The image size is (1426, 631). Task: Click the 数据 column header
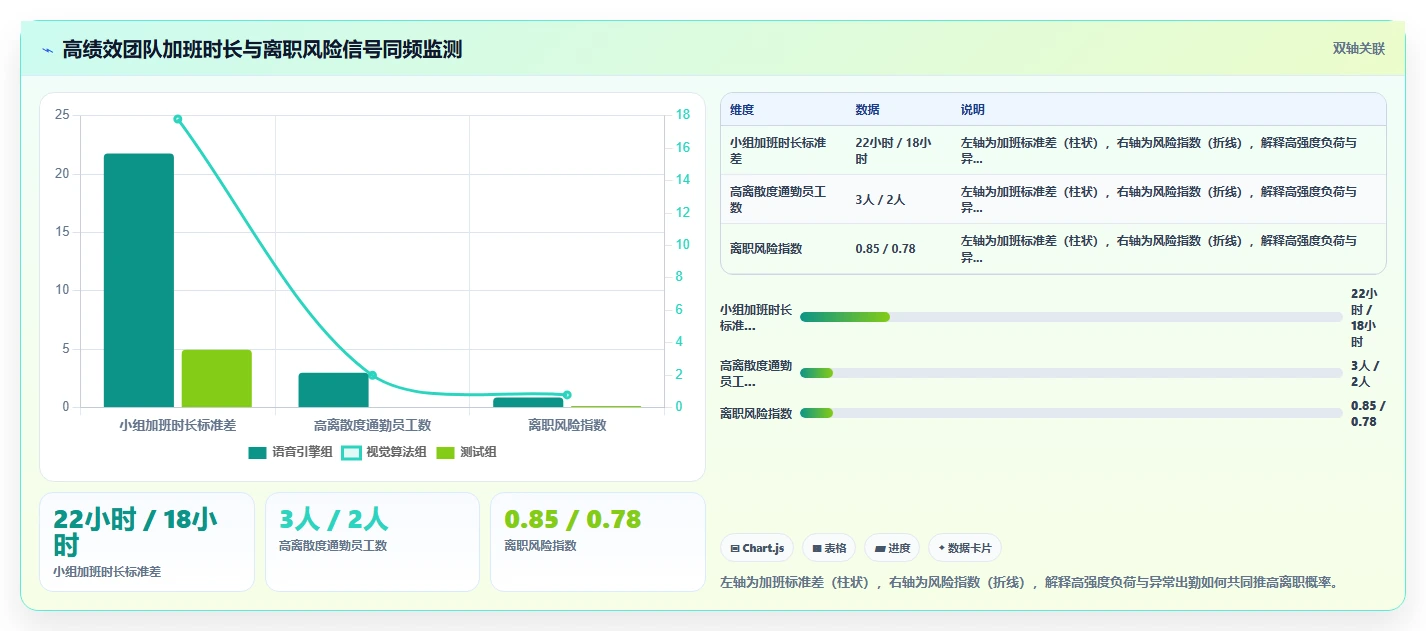tap(867, 110)
